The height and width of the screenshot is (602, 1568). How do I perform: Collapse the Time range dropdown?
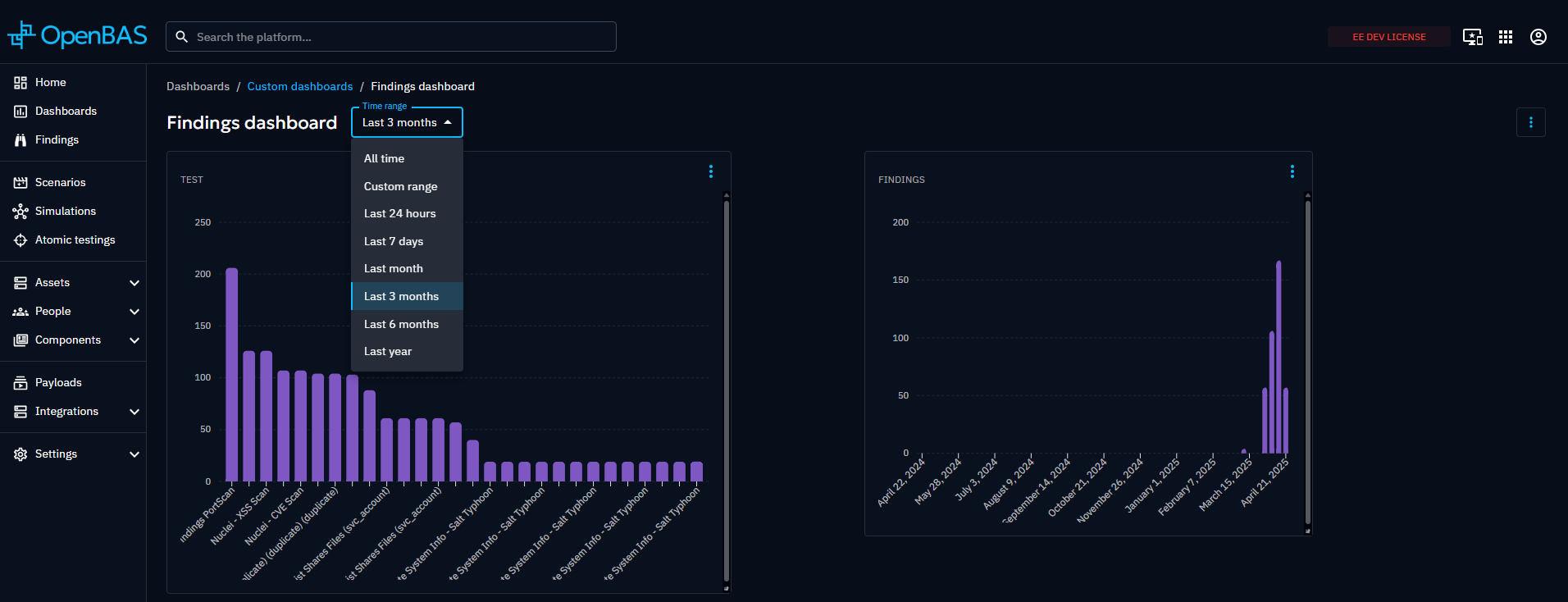click(407, 122)
